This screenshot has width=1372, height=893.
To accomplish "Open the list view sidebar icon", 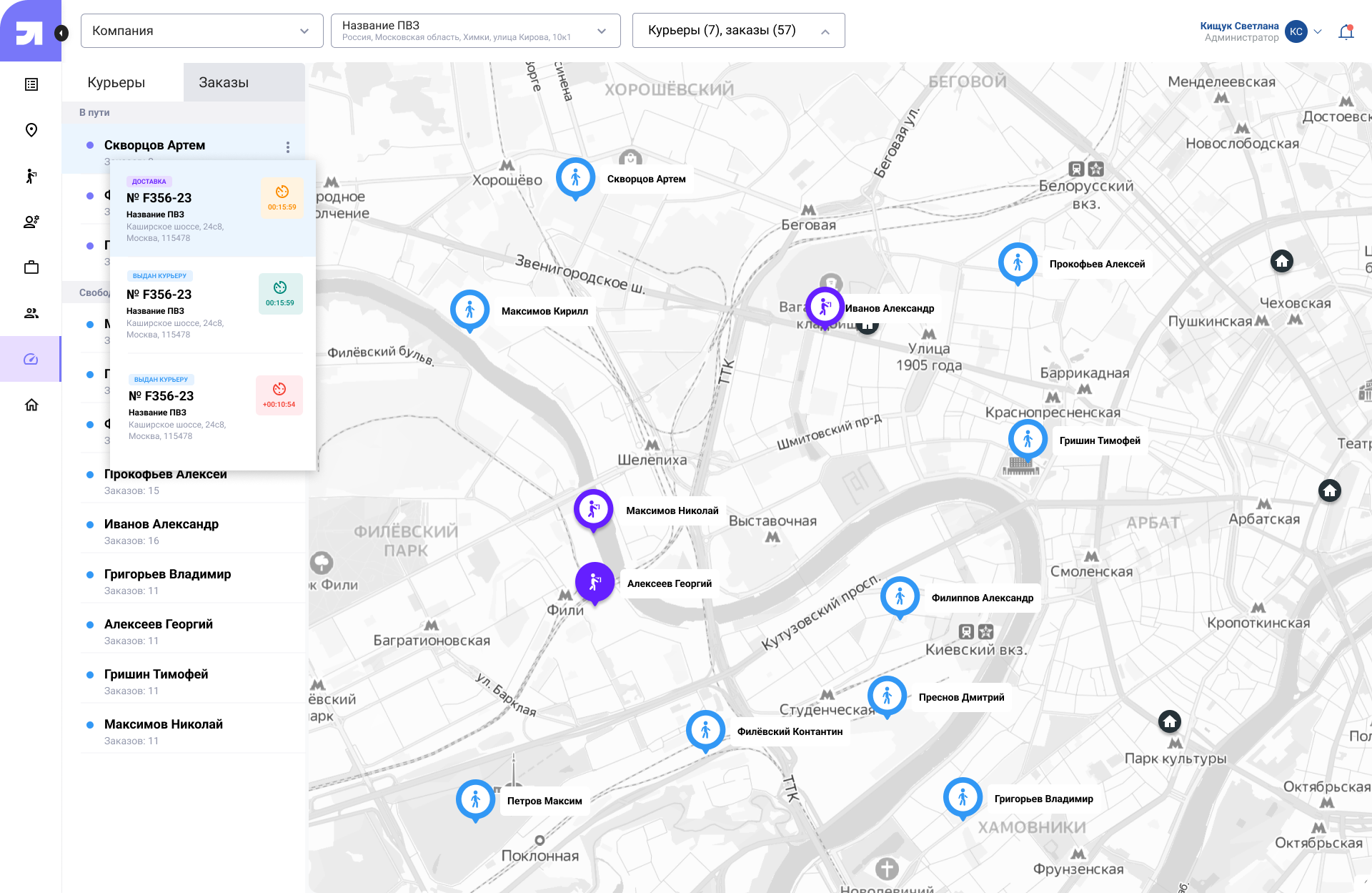I will tap(31, 84).
